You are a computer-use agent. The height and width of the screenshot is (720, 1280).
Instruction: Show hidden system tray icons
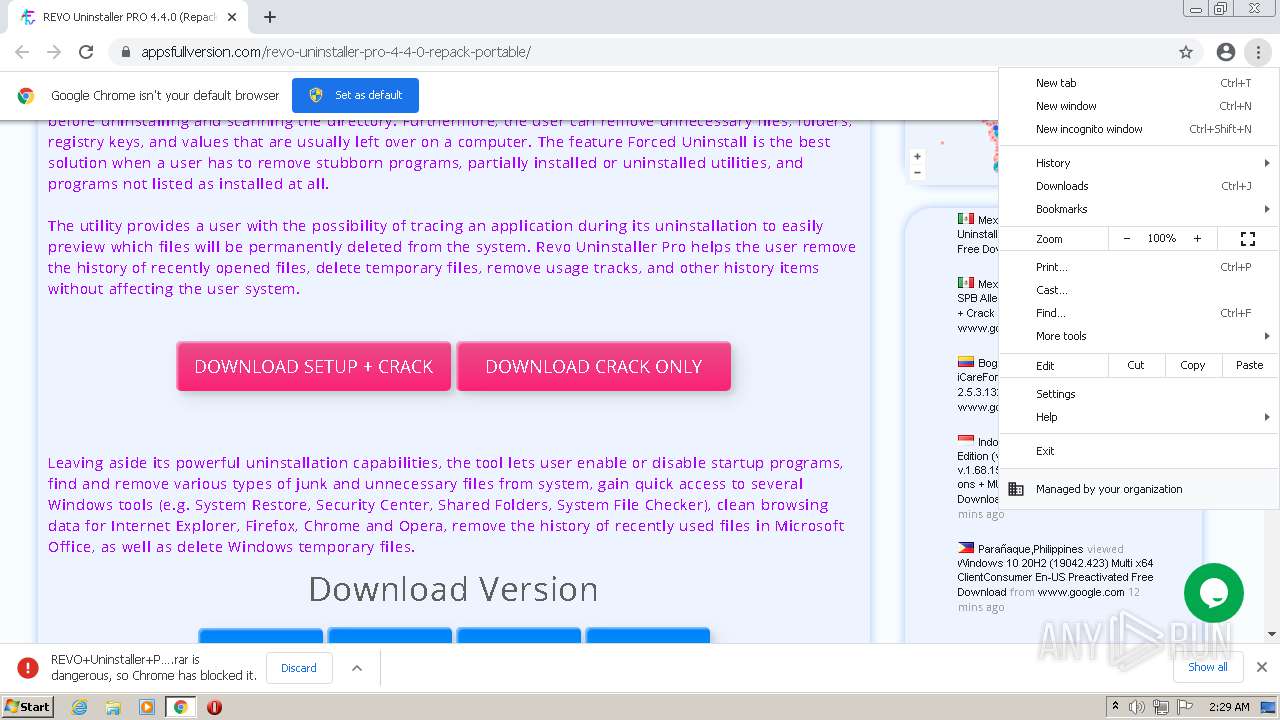point(1115,707)
